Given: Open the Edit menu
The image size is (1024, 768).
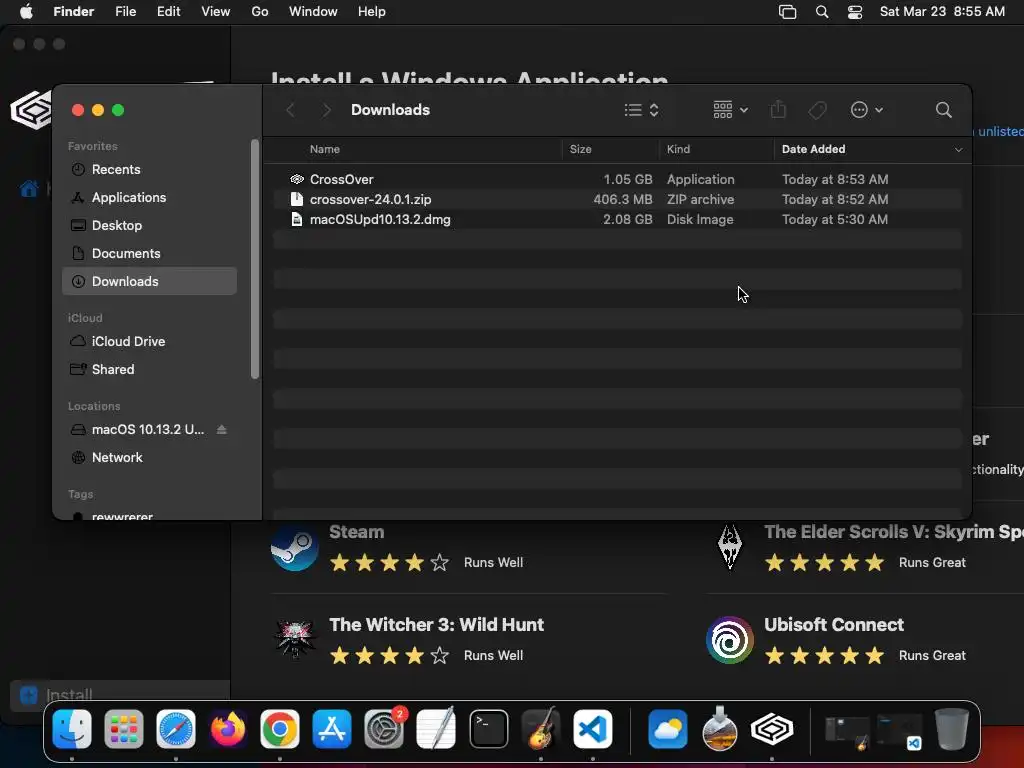Looking at the screenshot, I should click(168, 12).
